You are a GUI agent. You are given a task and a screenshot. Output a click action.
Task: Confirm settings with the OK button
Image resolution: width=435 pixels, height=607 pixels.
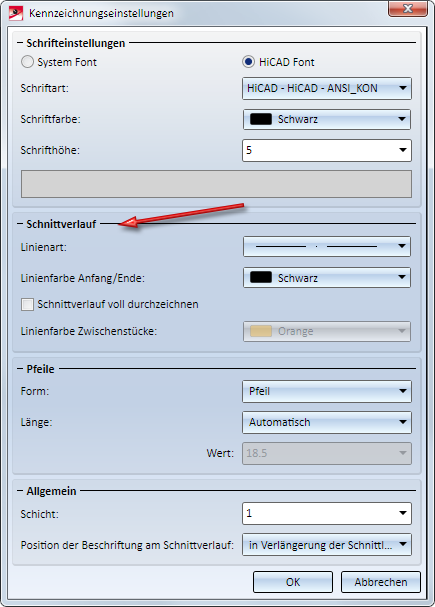point(293,582)
